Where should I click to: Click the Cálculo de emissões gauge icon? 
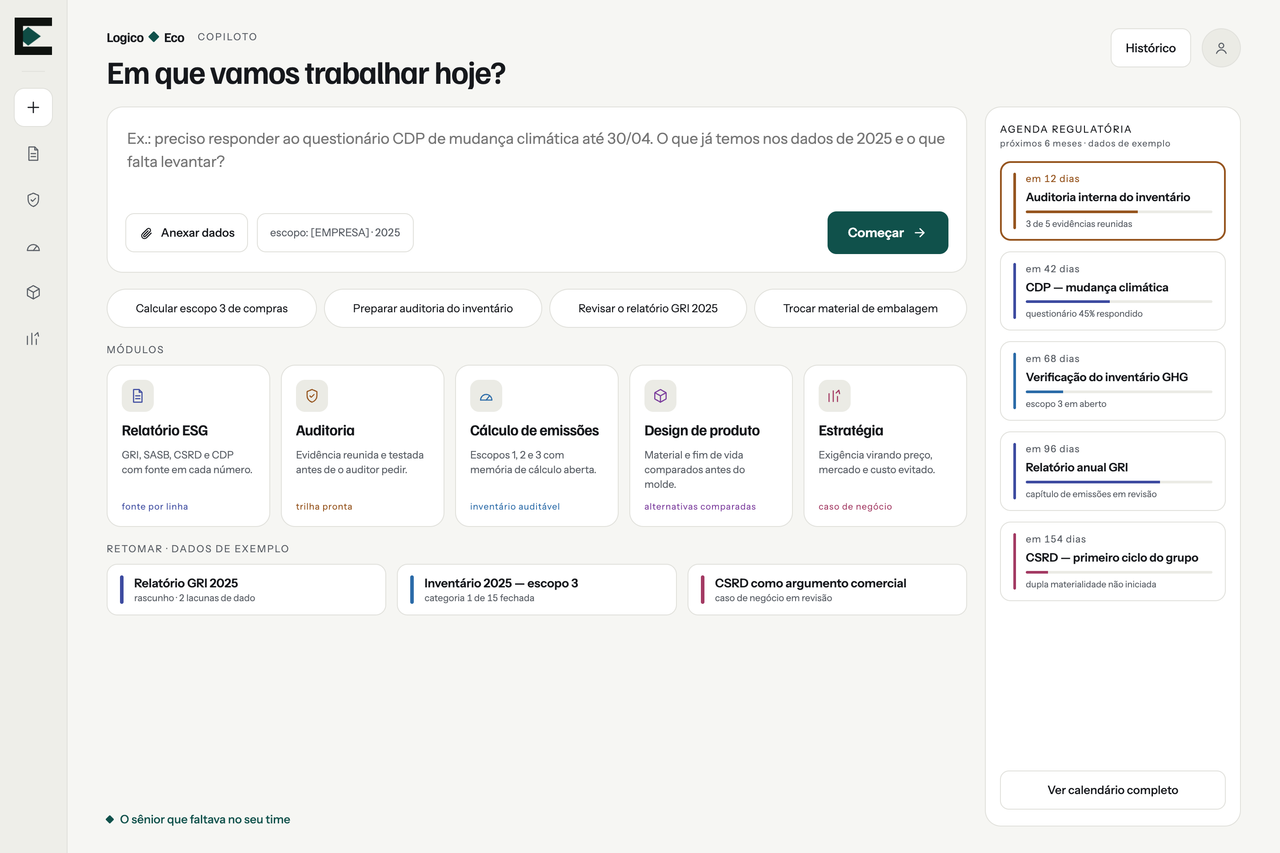[486, 396]
